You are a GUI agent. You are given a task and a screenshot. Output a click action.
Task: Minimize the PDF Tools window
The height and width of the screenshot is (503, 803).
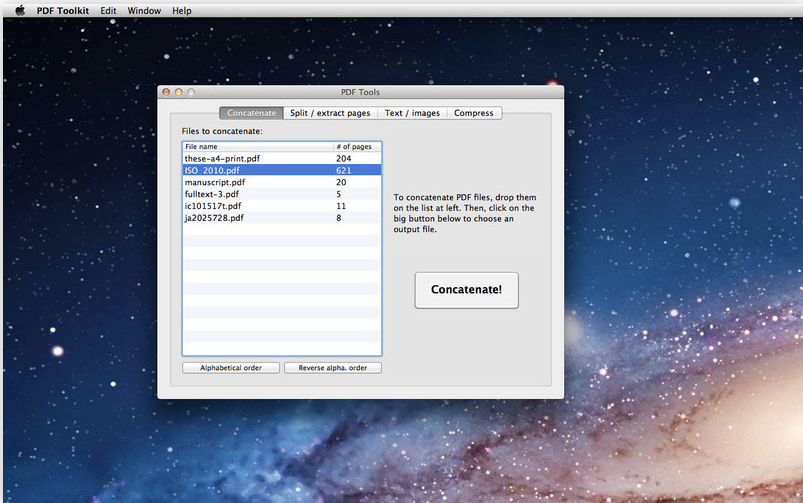coord(178,92)
